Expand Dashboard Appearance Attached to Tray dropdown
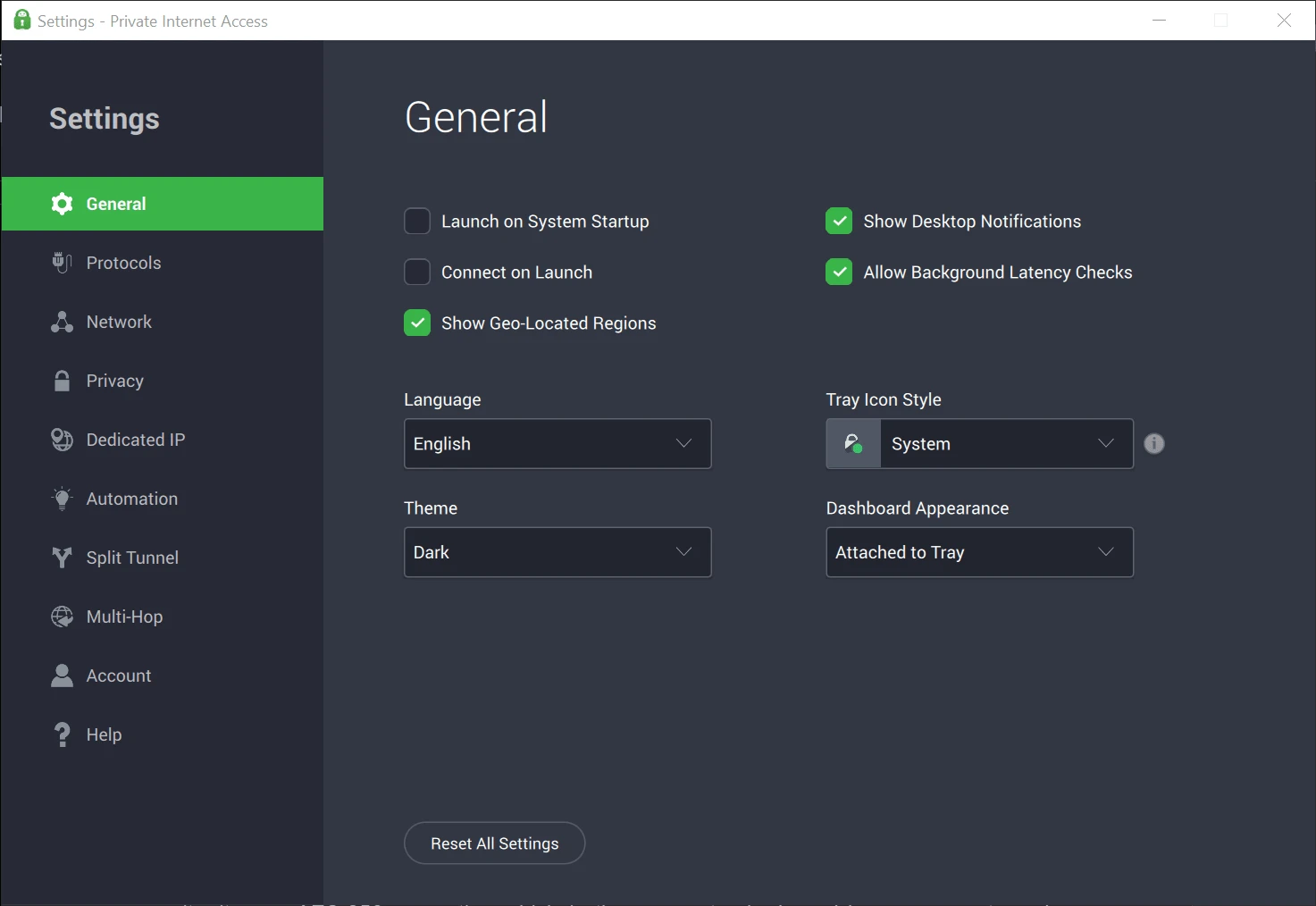Screen dimensions: 1316x906 point(979,552)
